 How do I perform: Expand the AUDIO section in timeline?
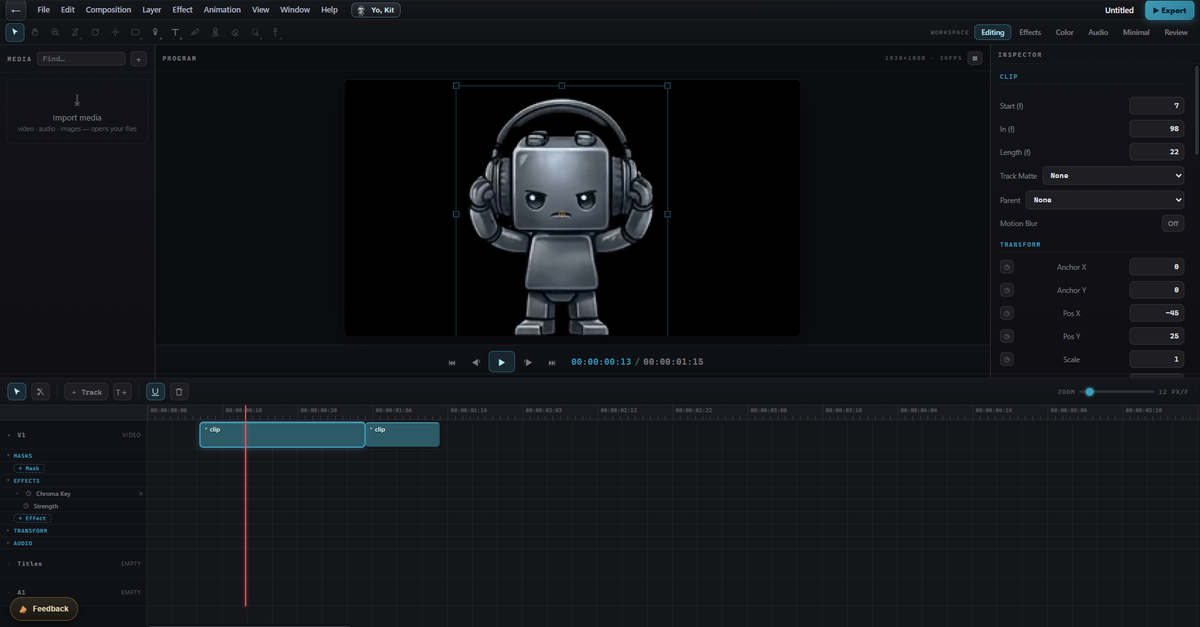(x=8, y=543)
